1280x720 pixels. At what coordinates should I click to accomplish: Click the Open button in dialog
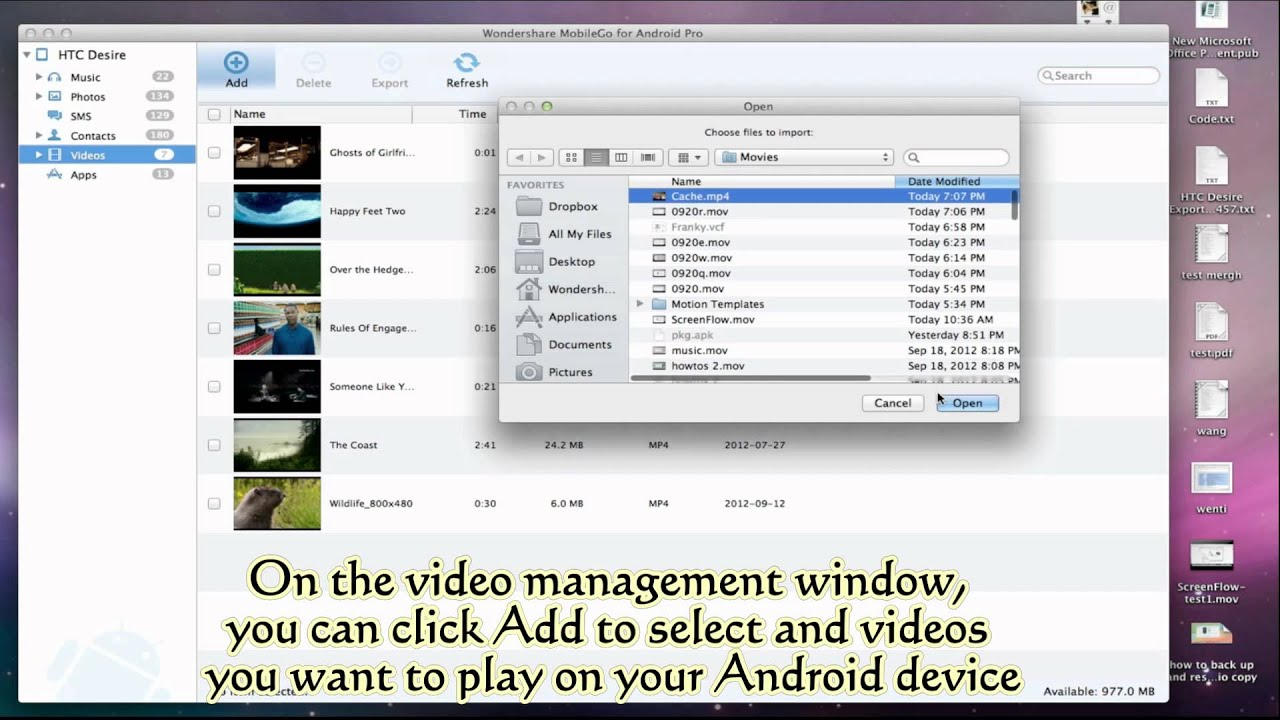point(967,403)
